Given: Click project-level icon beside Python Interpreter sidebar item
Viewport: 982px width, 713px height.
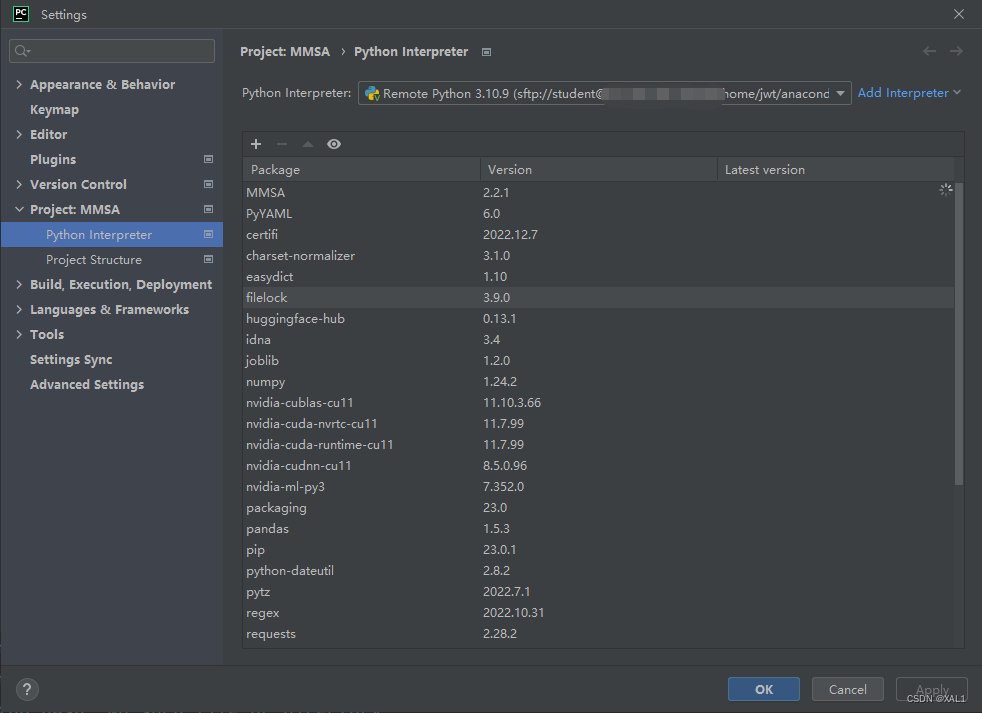Looking at the screenshot, I should tap(209, 234).
